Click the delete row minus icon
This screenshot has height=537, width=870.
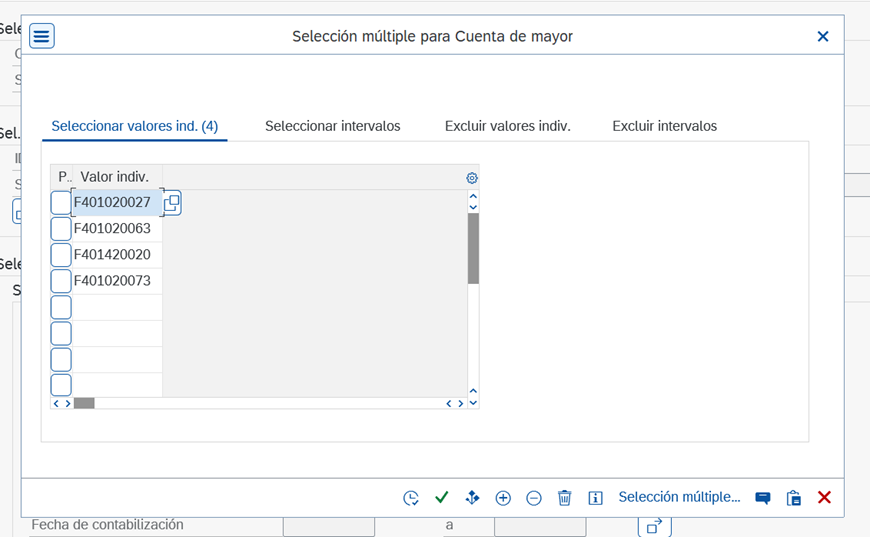pyautogui.click(x=534, y=498)
